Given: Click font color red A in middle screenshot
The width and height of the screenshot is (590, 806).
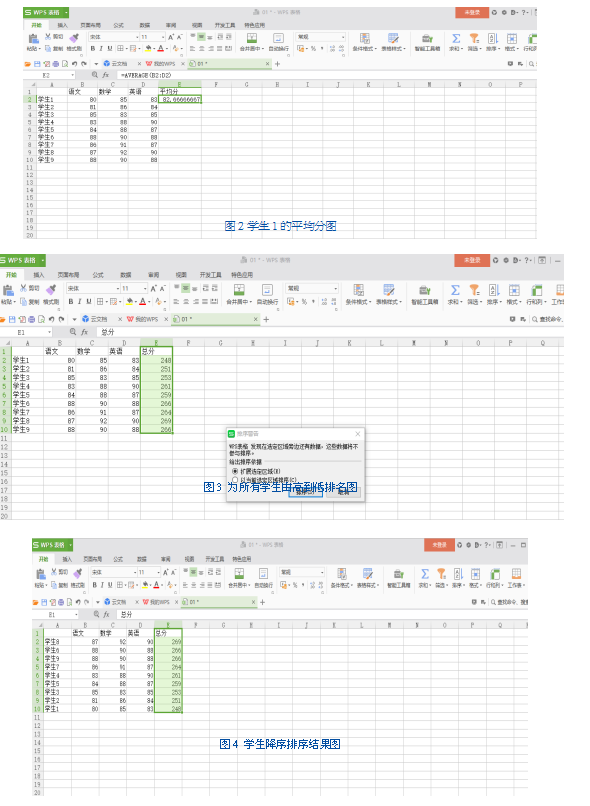Looking at the screenshot, I should coord(143,301).
